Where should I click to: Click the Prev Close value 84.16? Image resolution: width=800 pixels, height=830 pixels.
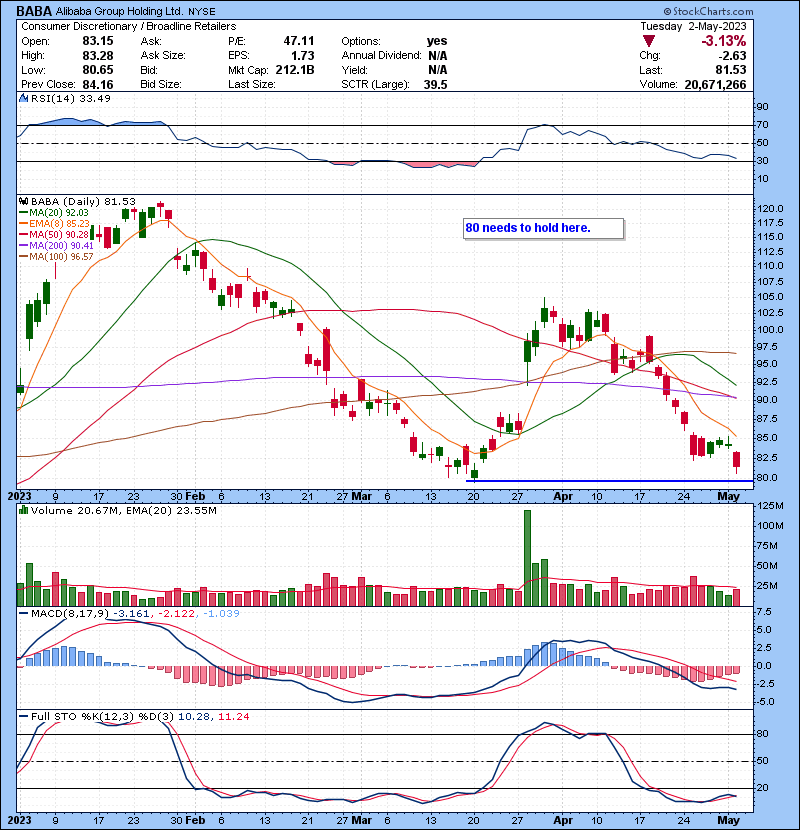[97, 84]
